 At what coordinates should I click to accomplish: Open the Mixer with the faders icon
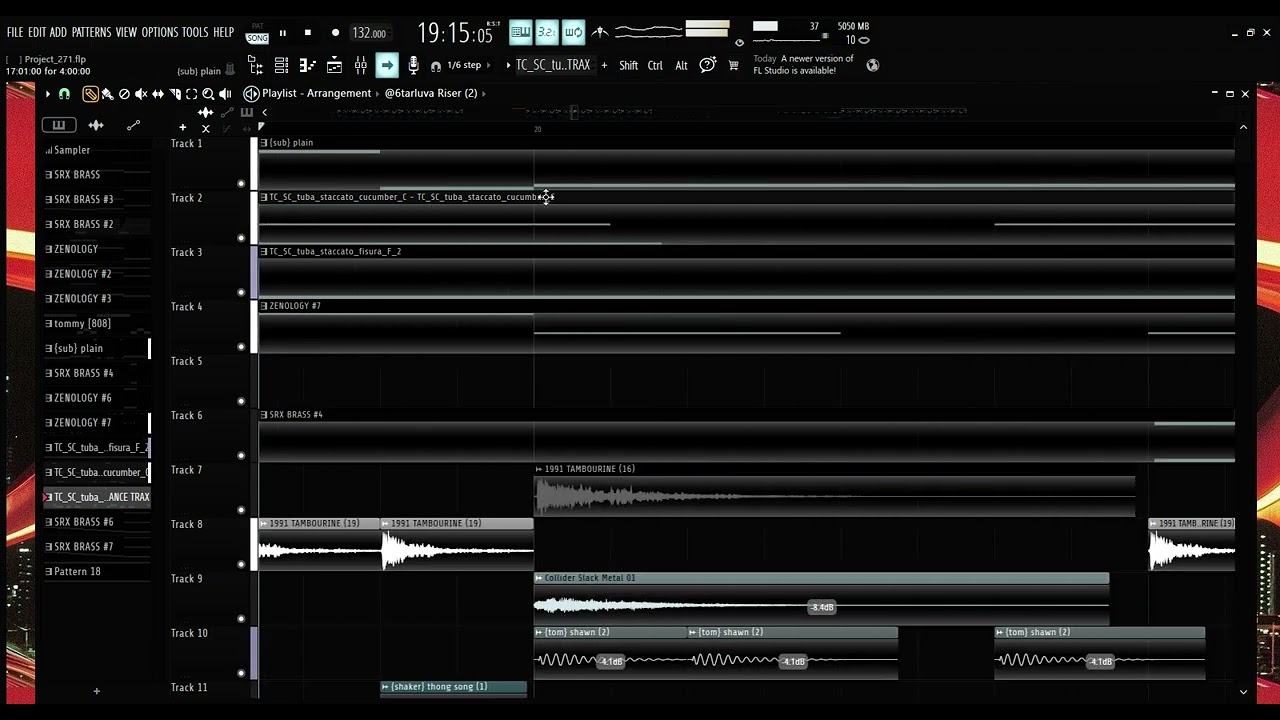tap(360, 65)
